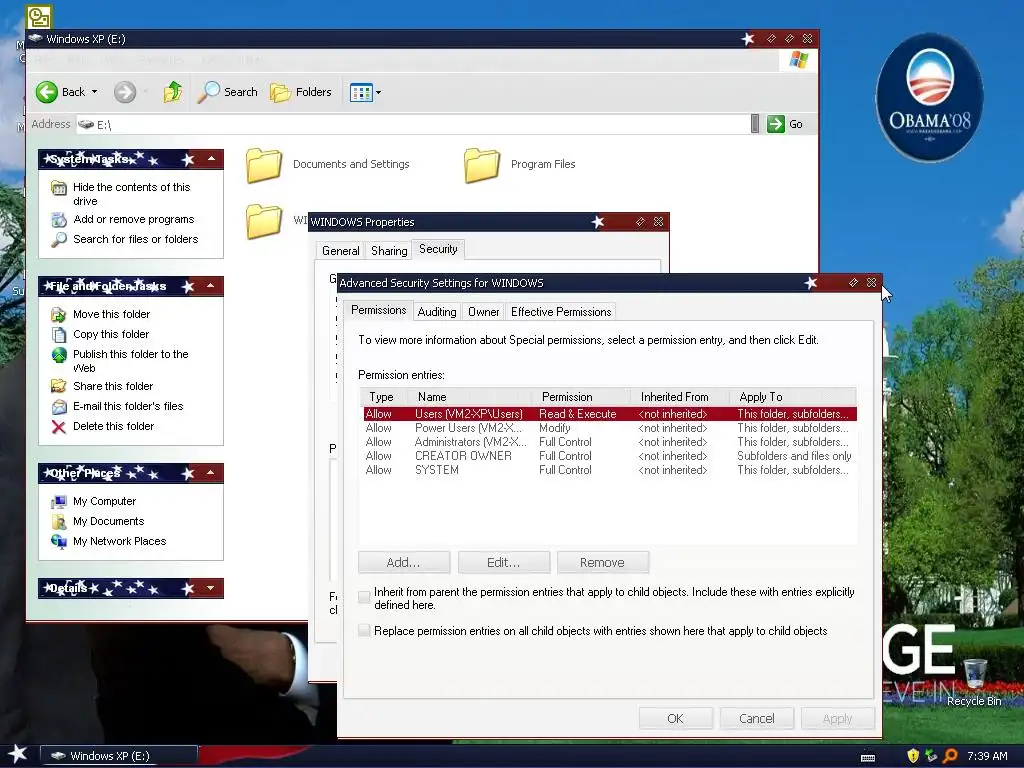Enable Inherit from parent permission entries checkbox
Screen dimensions: 1024x768
pos(364,596)
